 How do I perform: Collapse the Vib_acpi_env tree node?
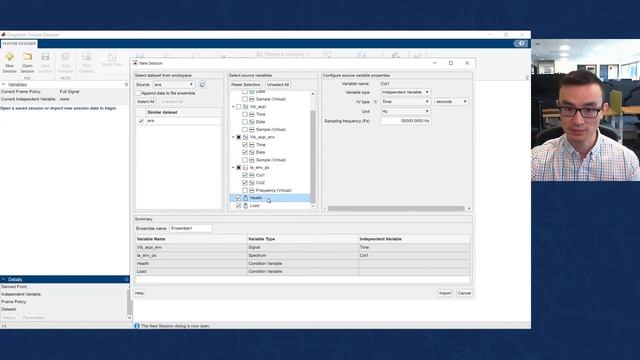(233, 137)
